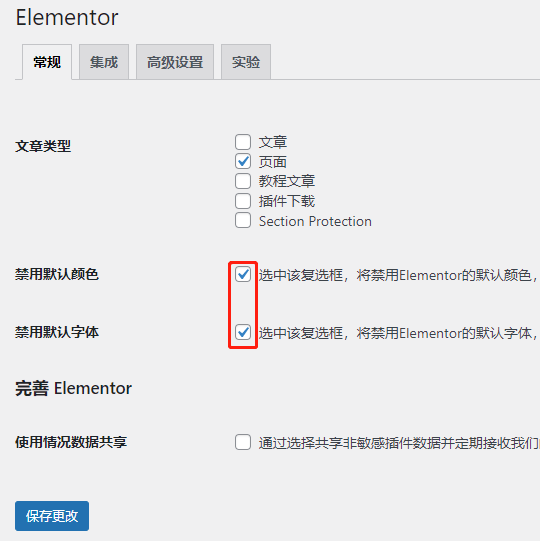Uncheck the 页面 post type checkbox

pos(243,161)
